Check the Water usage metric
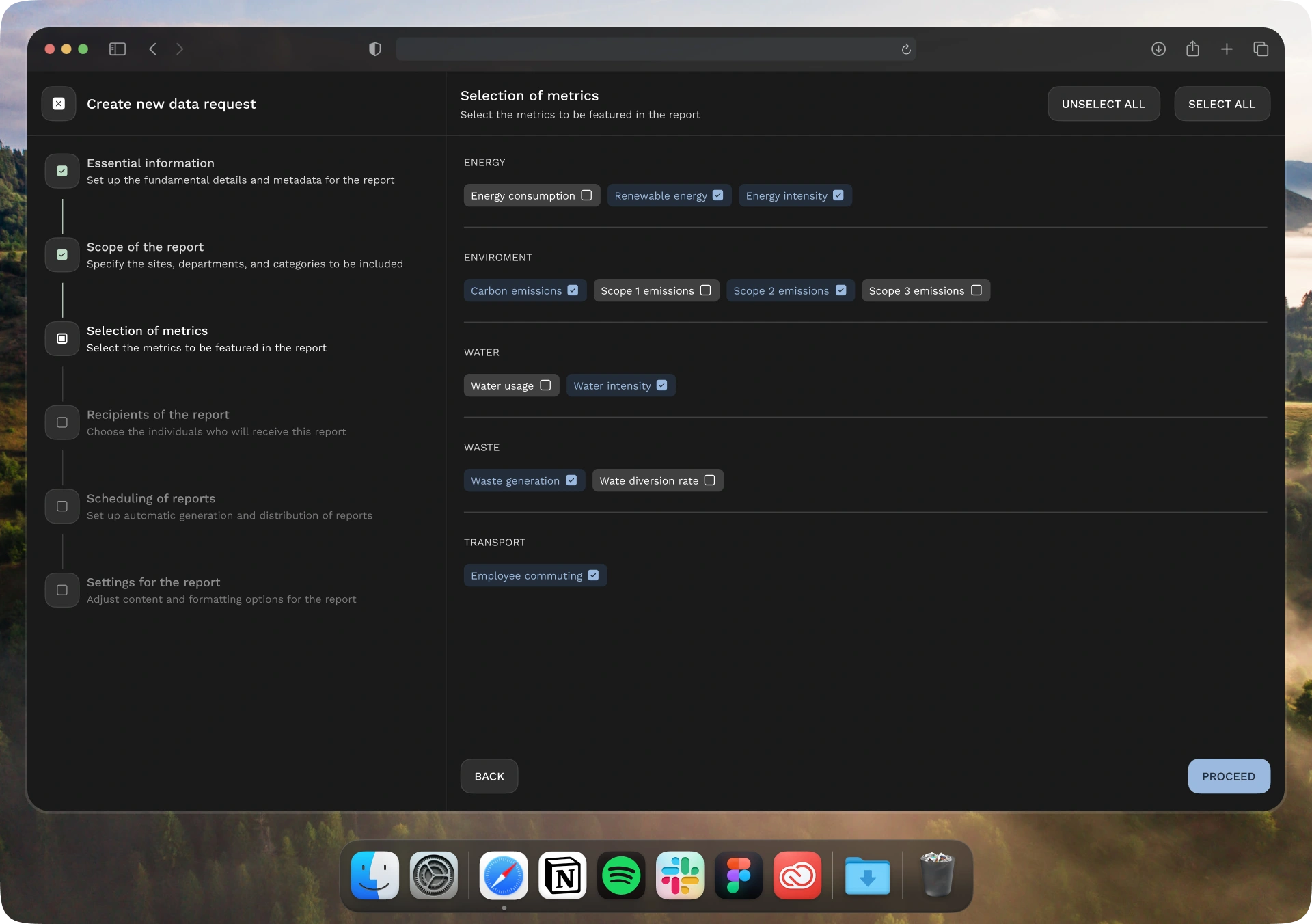The width and height of the screenshot is (1312, 924). click(545, 385)
